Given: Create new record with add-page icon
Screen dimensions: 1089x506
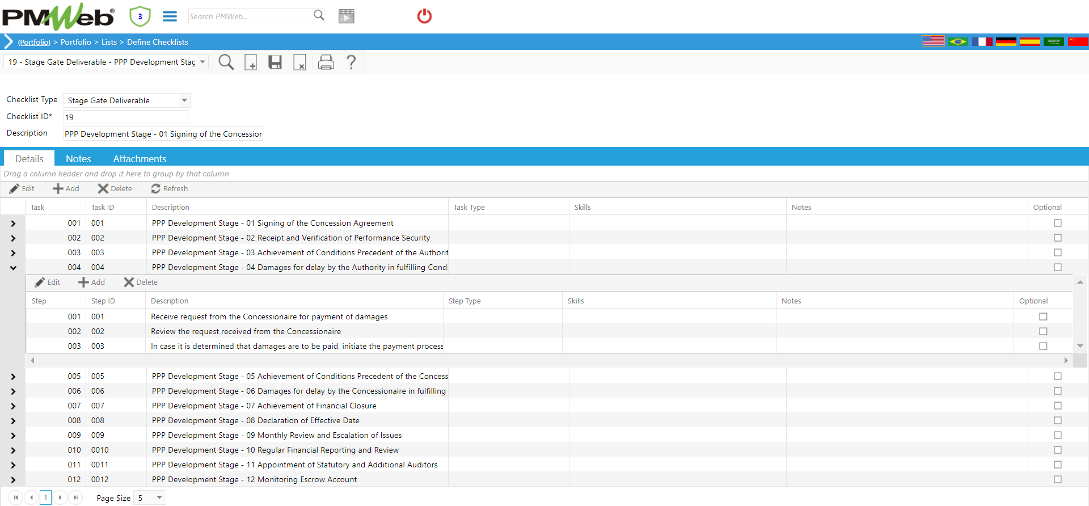Looking at the screenshot, I should [x=251, y=62].
